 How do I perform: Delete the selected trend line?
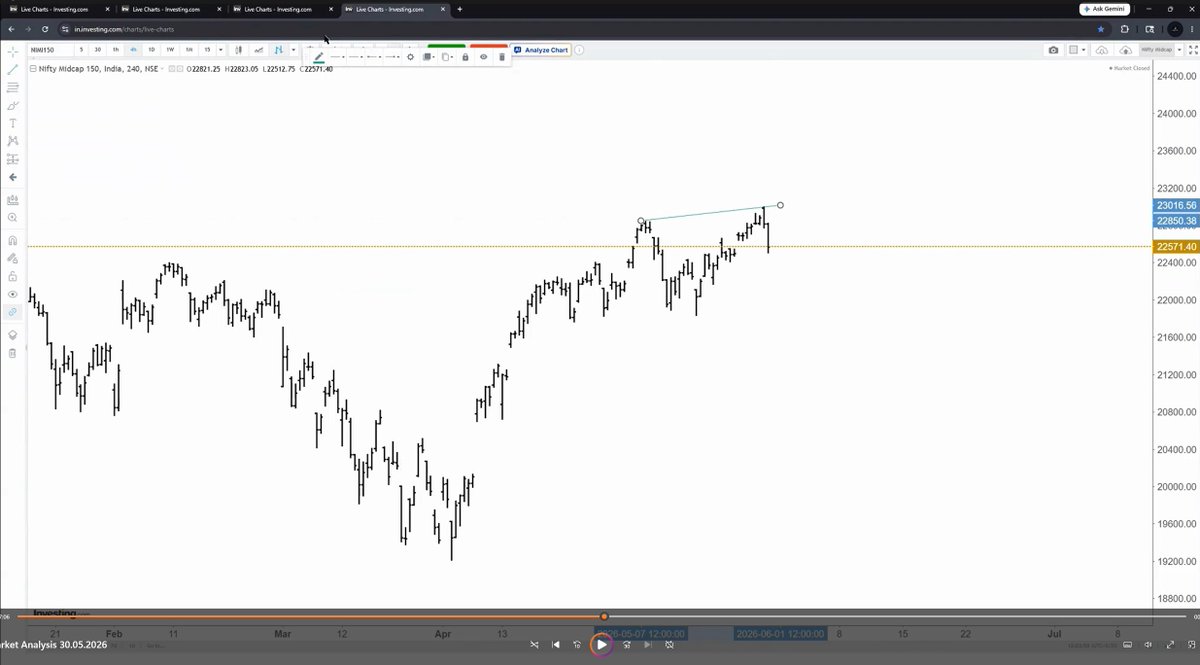pos(502,57)
